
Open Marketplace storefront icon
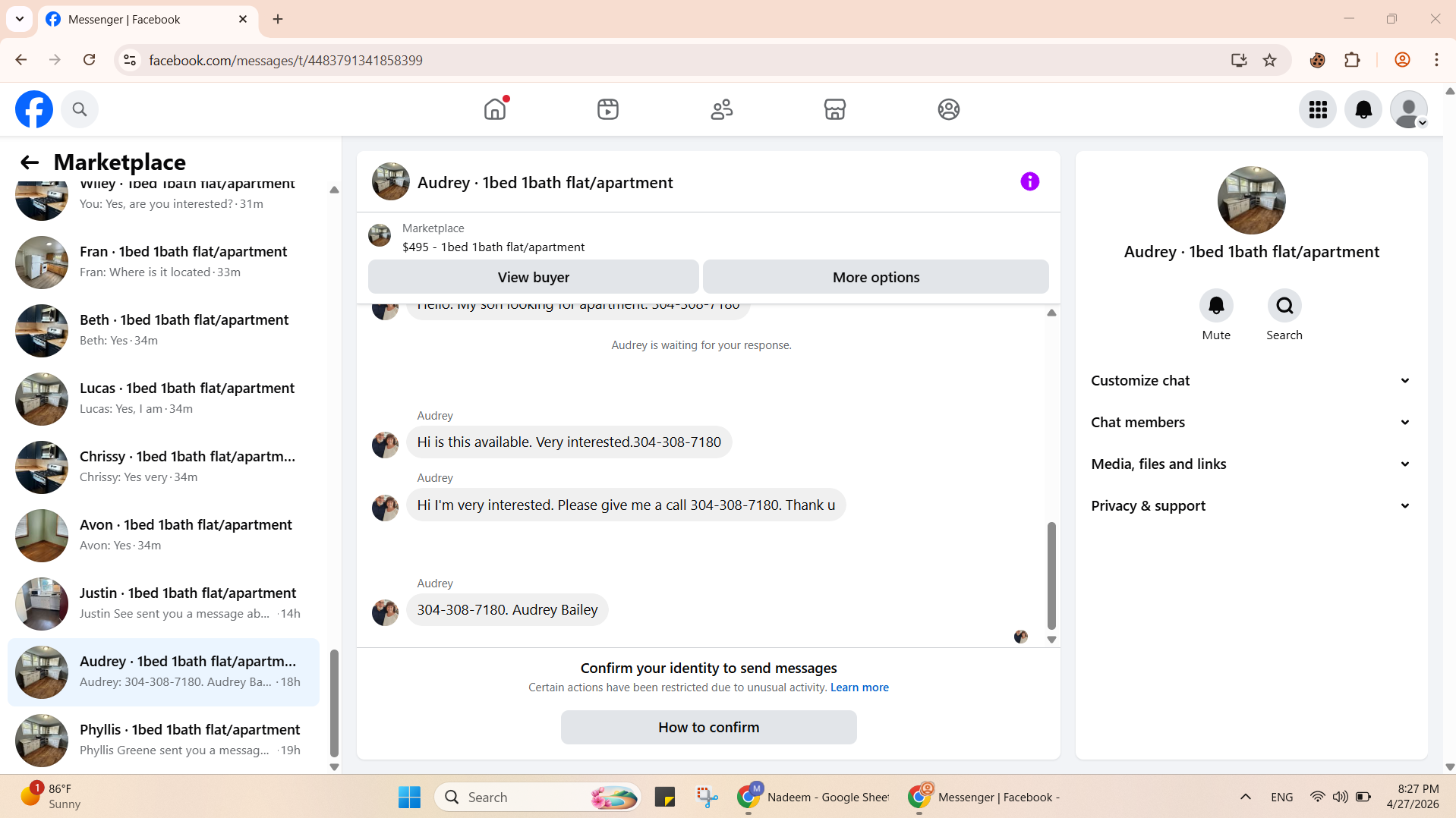pyautogui.click(x=835, y=109)
